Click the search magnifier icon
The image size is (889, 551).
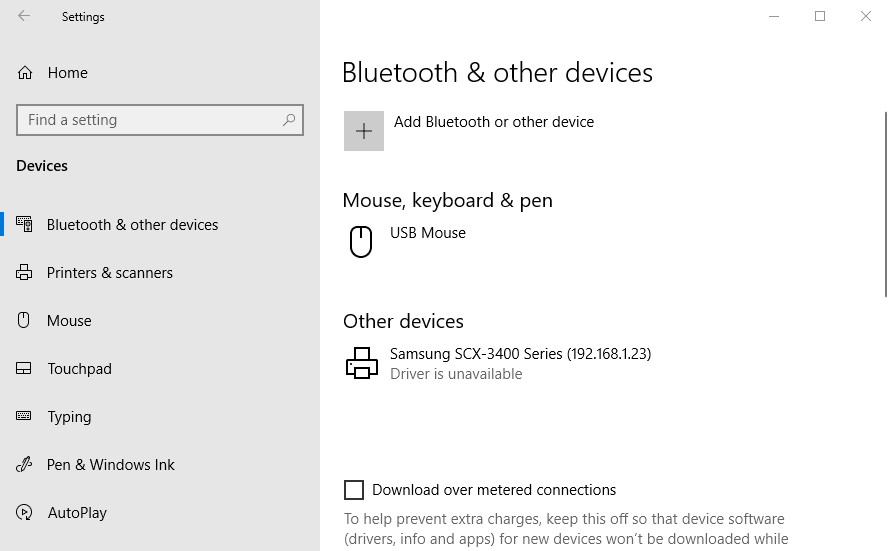(289, 120)
